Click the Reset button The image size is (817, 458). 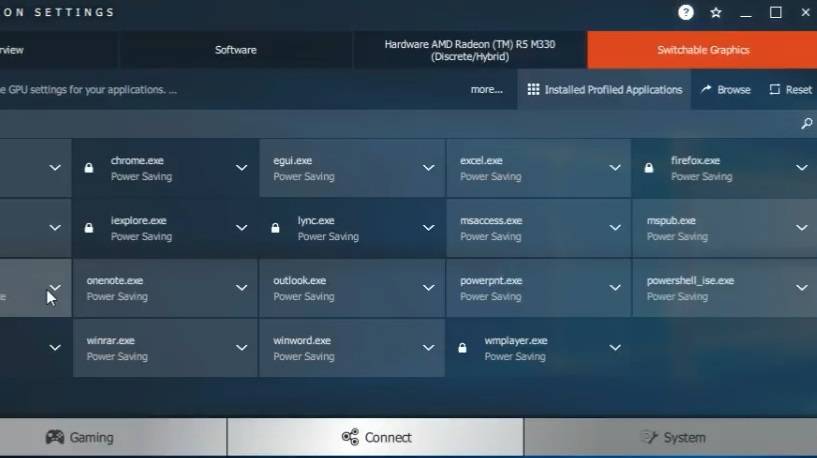coord(790,90)
